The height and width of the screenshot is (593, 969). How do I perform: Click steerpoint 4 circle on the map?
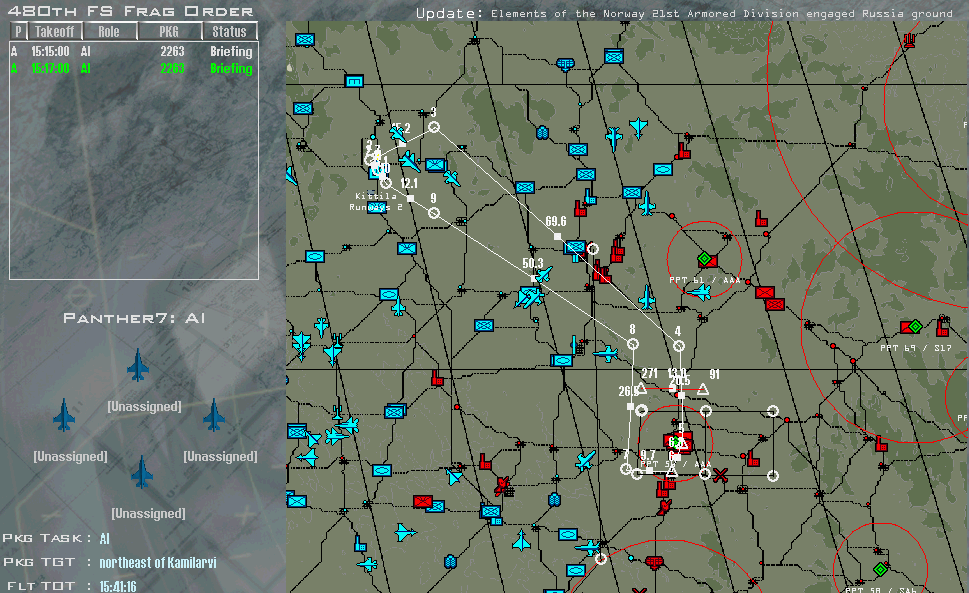click(x=679, y=346)
